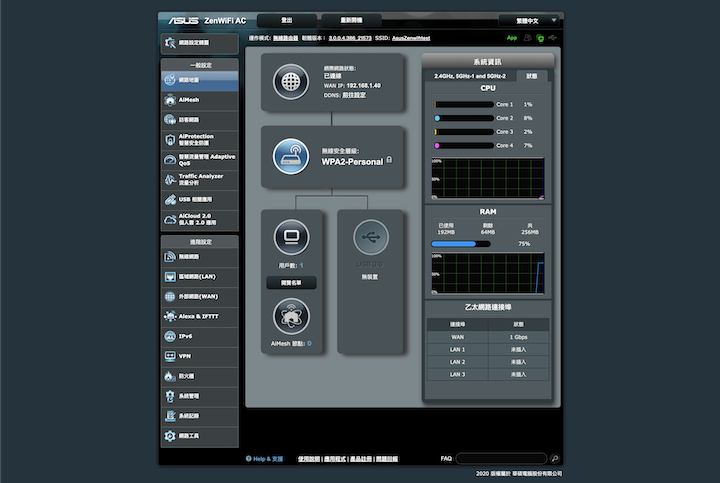This screenshot has height=483, width=720.
Task: Click the LAN 2 port row
Action: click(x=488, y=362)
